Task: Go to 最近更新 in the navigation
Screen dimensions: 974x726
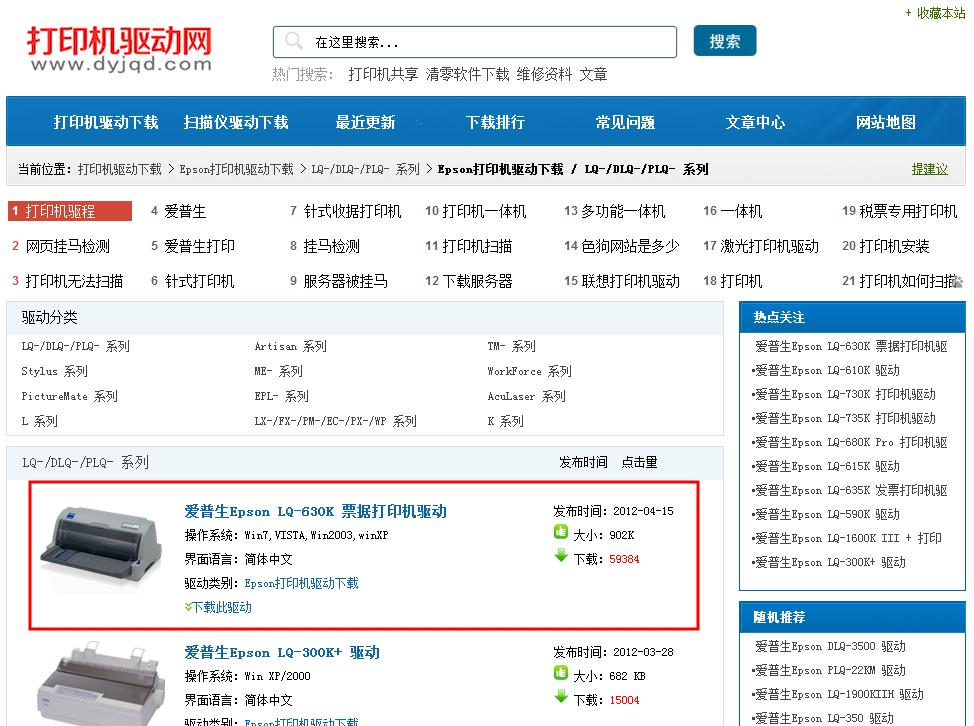Action: pos(365,122)
